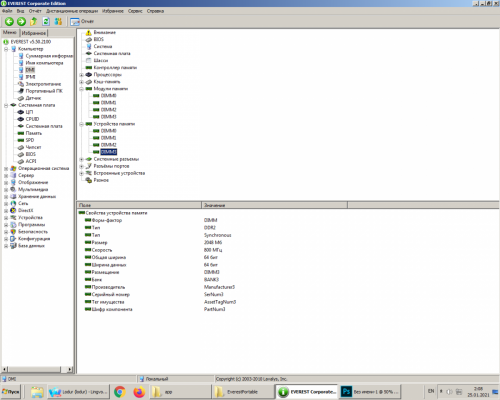Click the users toolbar icon
The height and width of the screenshot is (400, 500).
click(x=58, y=22)
